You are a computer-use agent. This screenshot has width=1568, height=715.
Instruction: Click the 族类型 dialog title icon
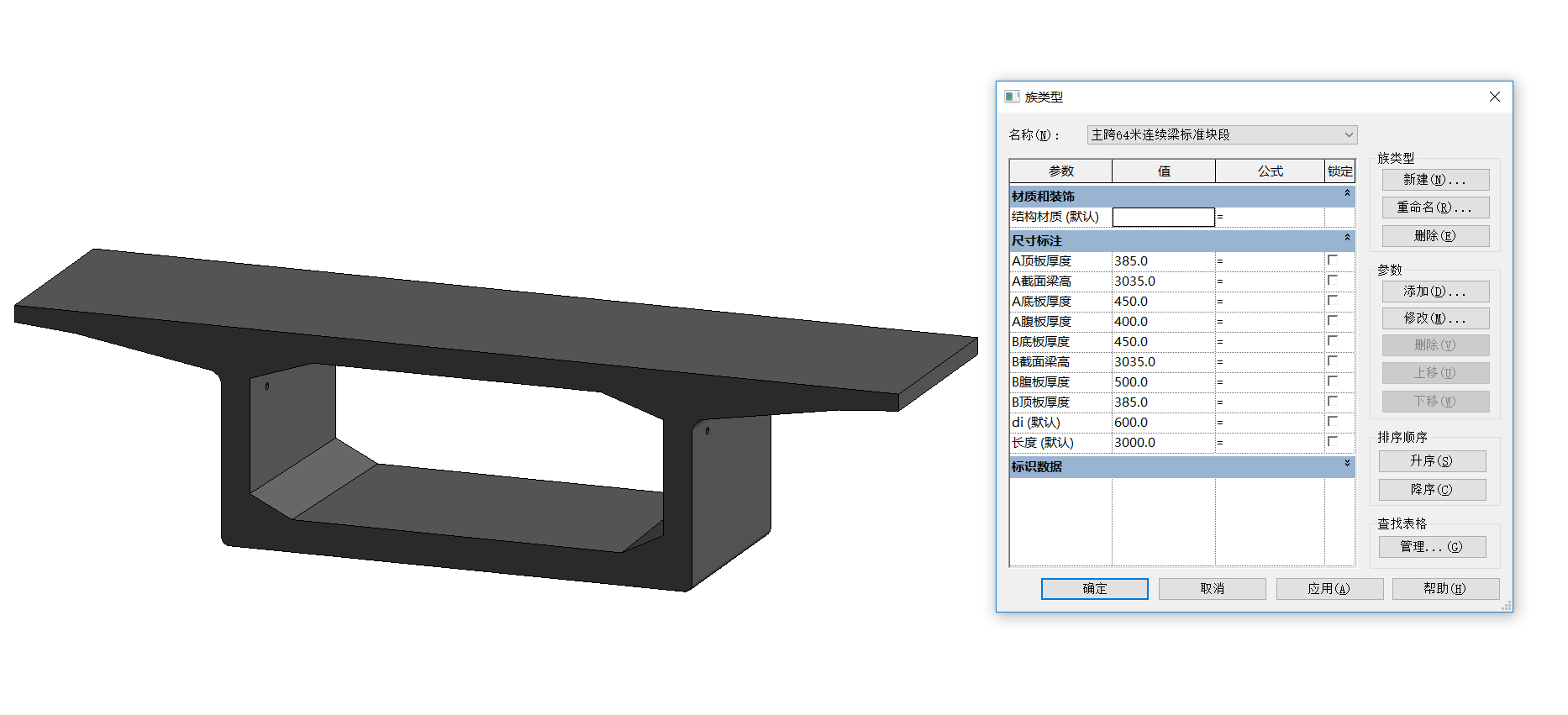pyautogui.click(x=1012, y=97)
